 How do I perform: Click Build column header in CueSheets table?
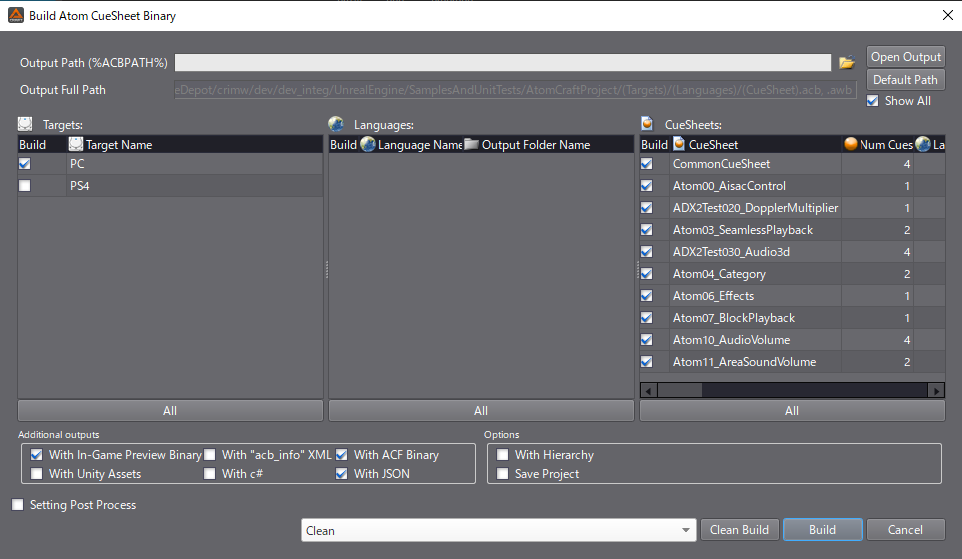pos(654,144)
